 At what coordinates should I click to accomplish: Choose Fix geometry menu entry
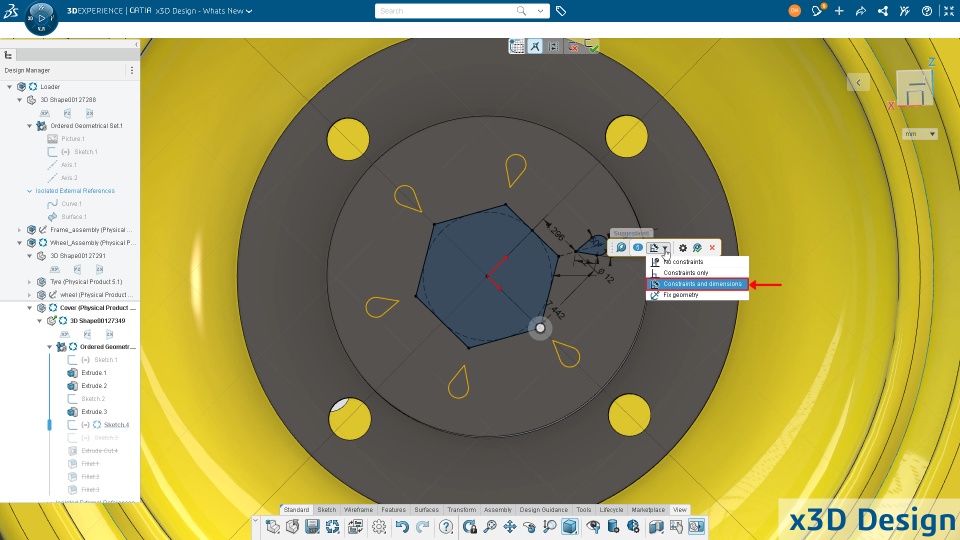coord(698,294)
